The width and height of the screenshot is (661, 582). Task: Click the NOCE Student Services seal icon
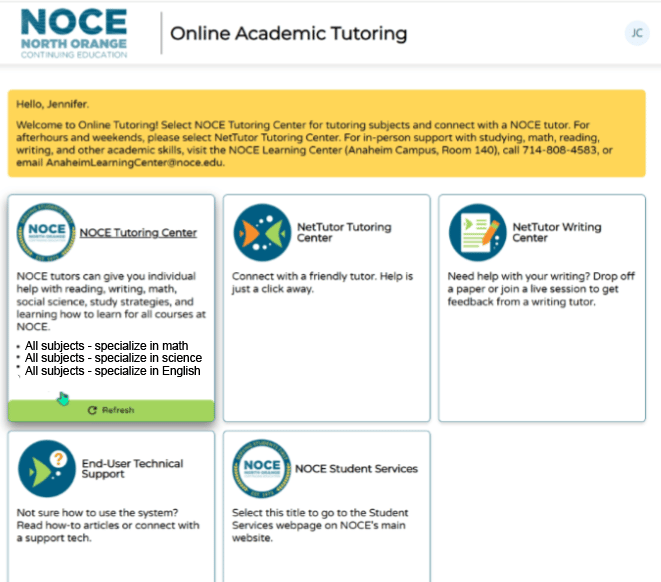coord(262,469)
